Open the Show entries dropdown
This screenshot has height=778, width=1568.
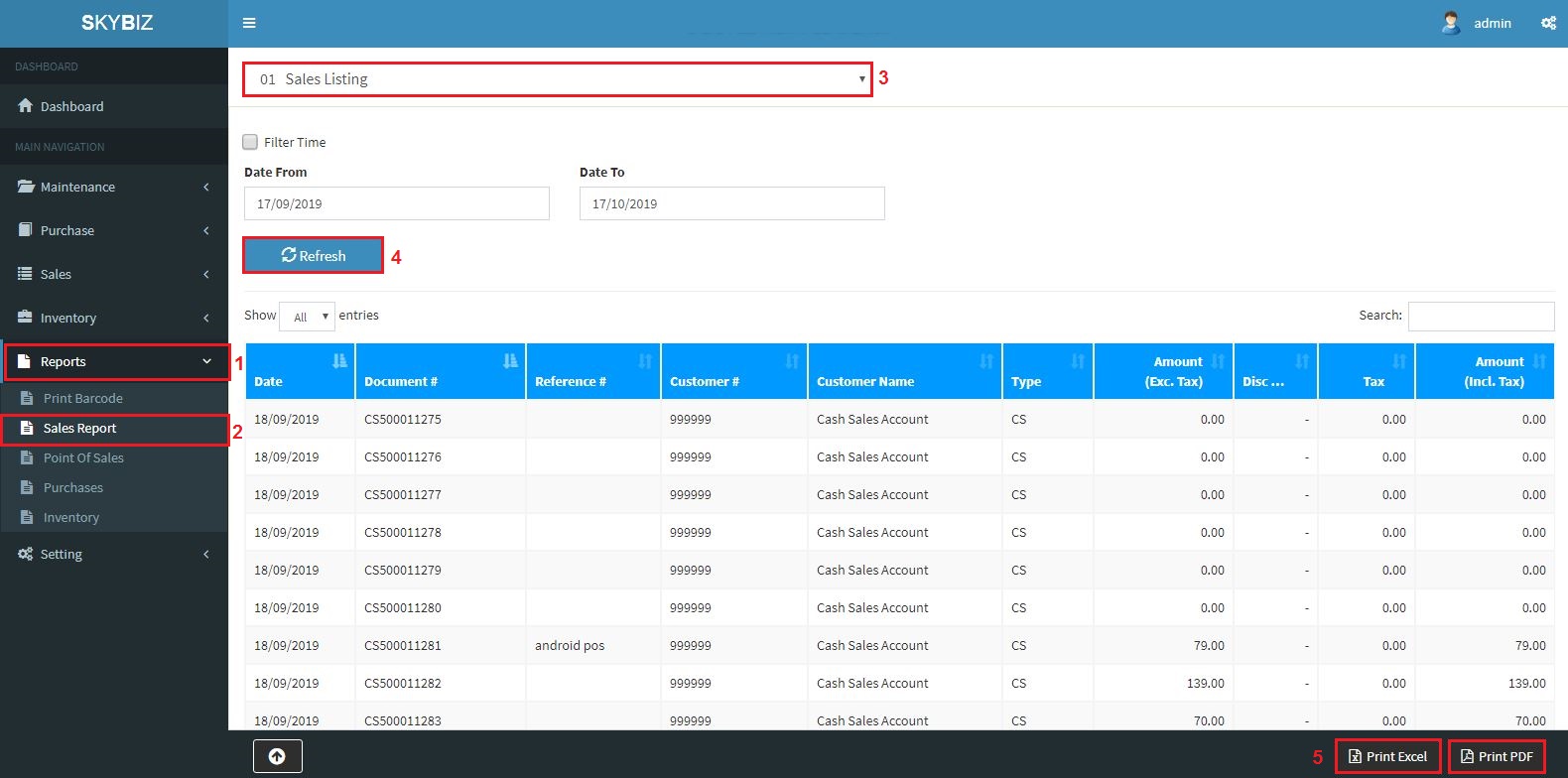307,317
